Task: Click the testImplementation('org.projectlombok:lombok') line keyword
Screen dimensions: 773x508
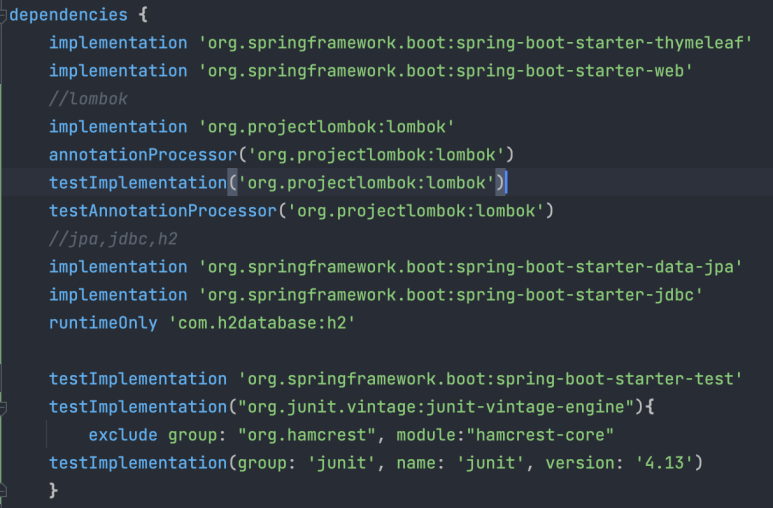Action: (x=138, y=183)
